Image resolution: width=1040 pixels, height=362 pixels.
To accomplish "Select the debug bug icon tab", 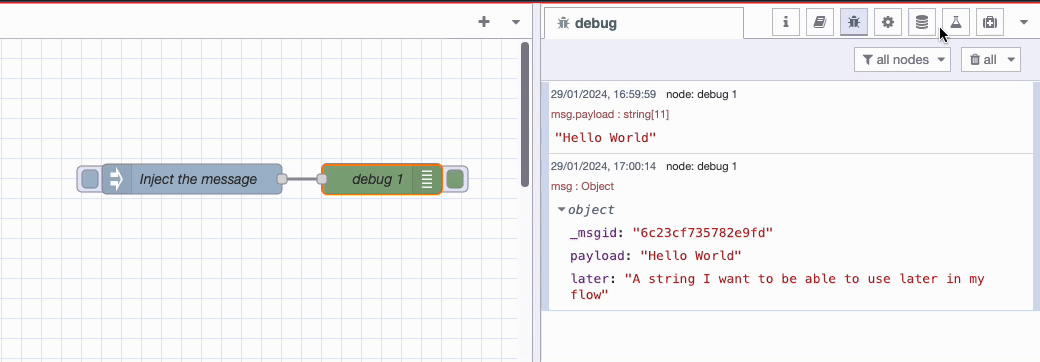I will (854, 23).
